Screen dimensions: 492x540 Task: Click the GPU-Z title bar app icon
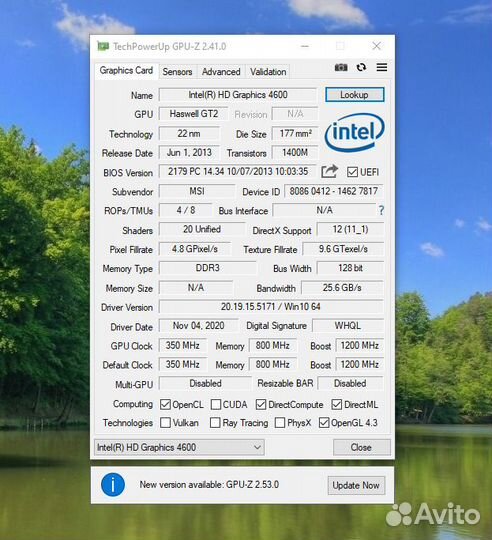pos(103,46)
